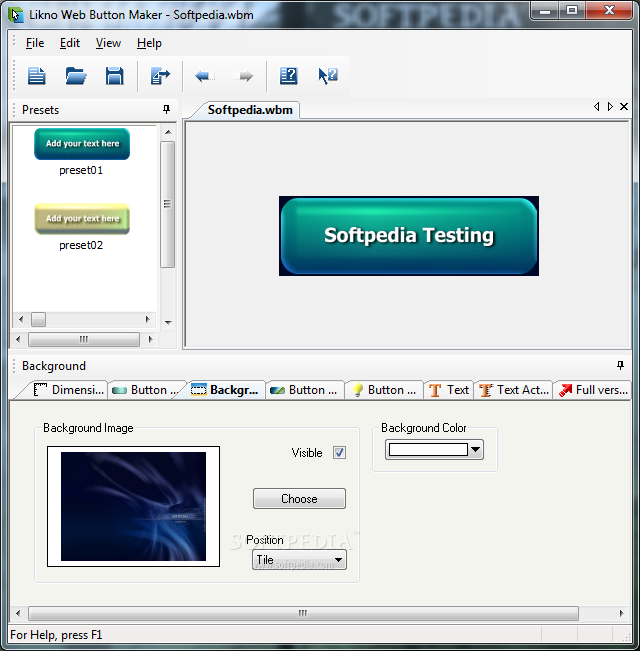Select the preset01 teal button thumbnail
Viewport: 640px width, 651px height.
point(82,144)
